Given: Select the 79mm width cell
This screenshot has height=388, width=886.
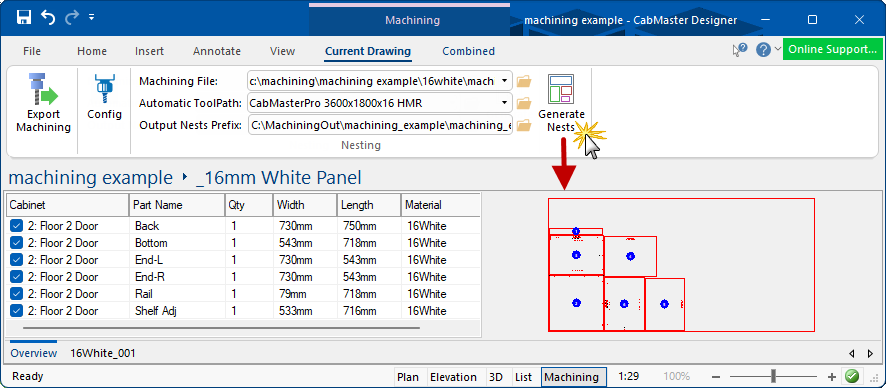Looking at the screenshot, I should coord(305,294).
